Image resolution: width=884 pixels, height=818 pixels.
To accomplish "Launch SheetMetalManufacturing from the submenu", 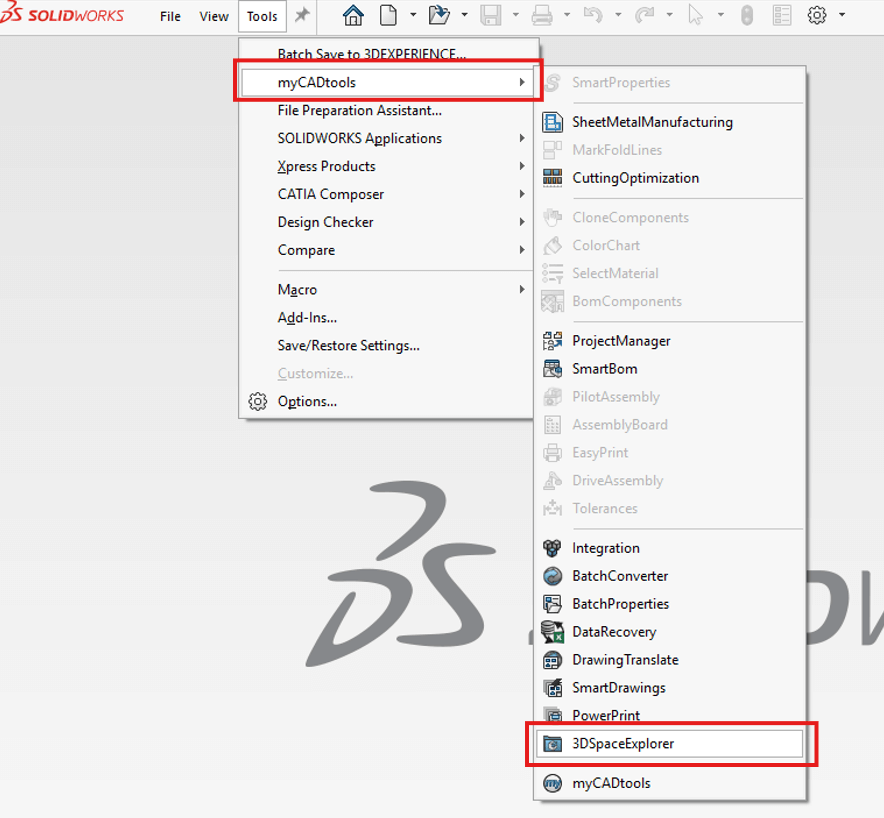I will (x=652, y=122).
